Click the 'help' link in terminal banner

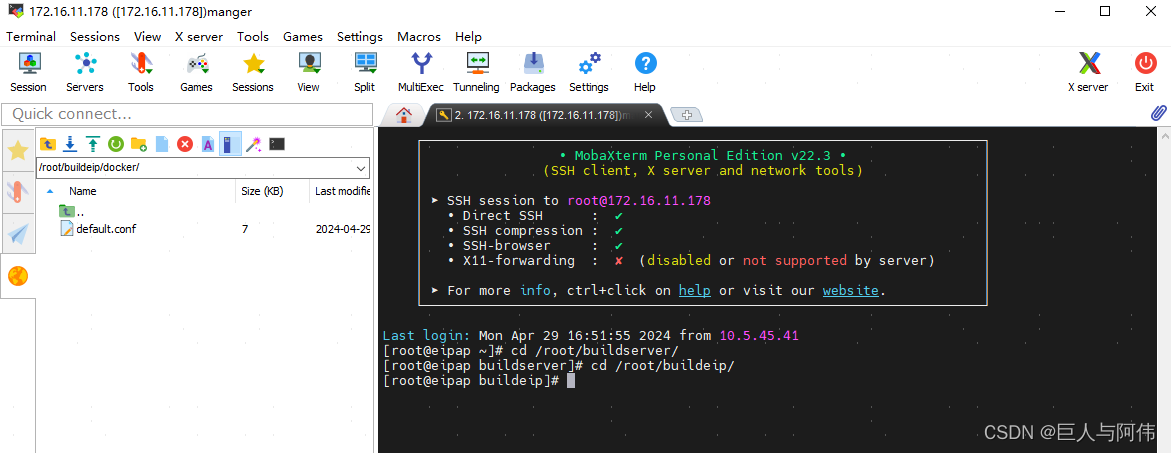click(x=695, y=290)
